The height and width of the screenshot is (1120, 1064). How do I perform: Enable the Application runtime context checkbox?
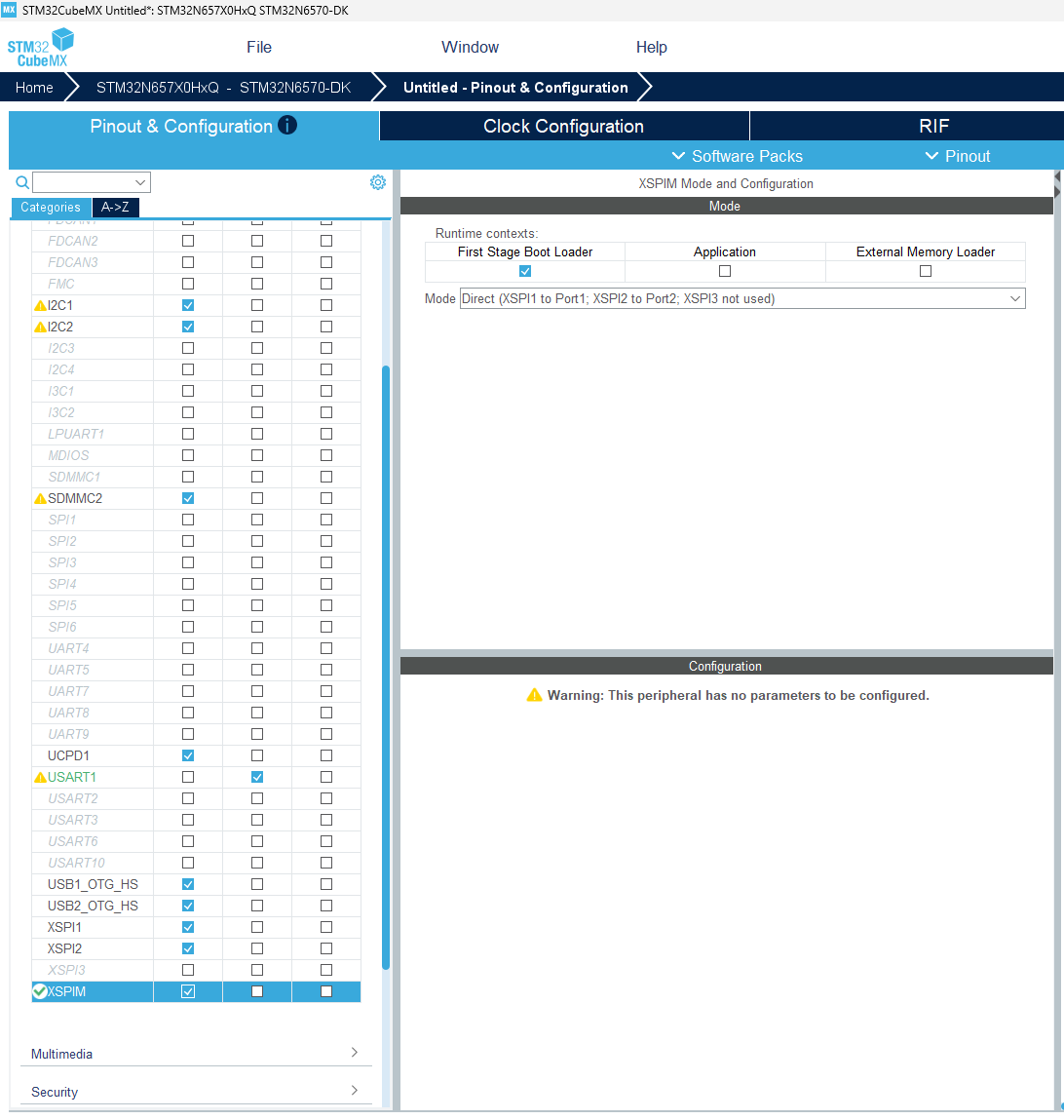click(725, 271)
